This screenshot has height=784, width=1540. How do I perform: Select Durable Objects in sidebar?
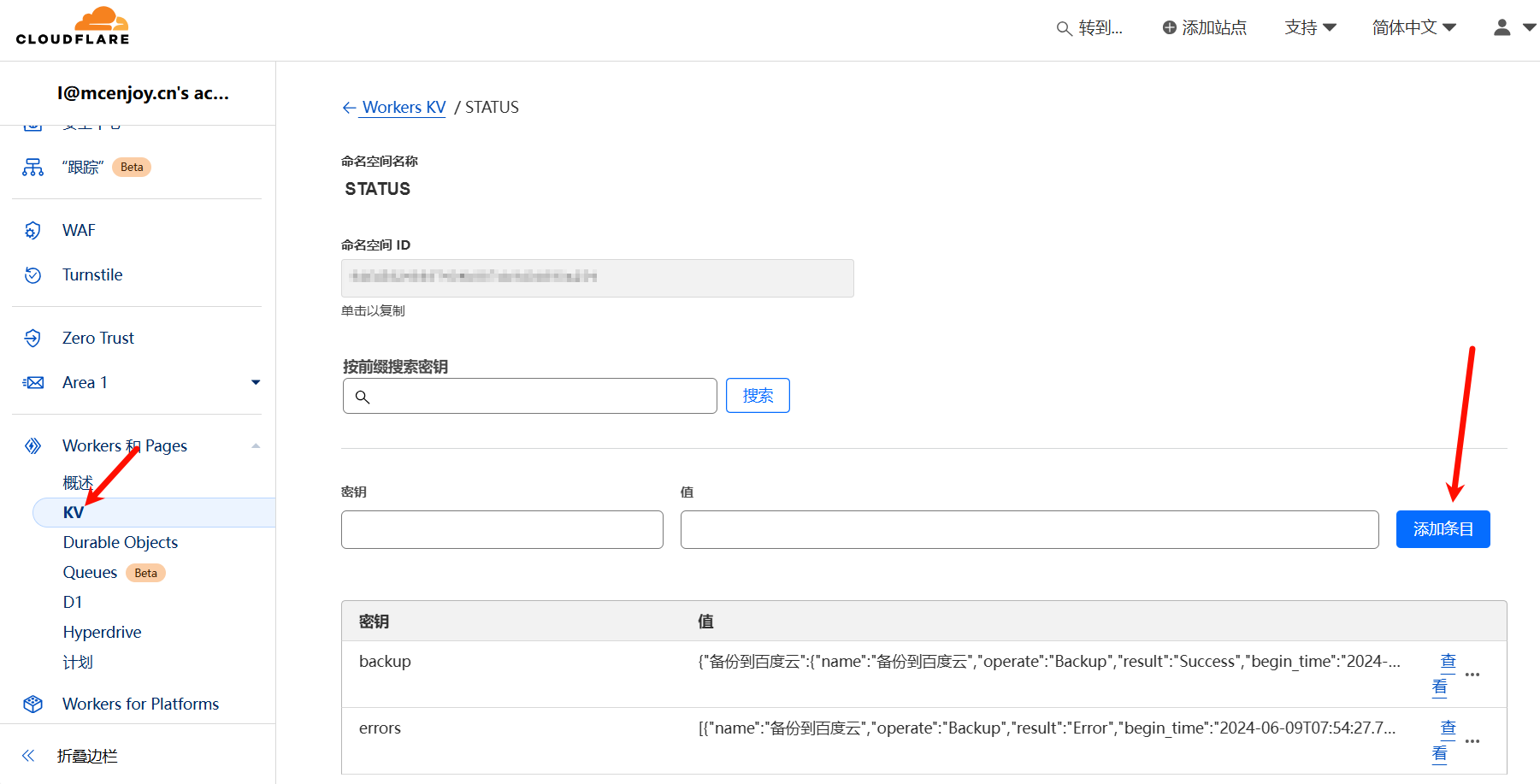coord(121,543)
